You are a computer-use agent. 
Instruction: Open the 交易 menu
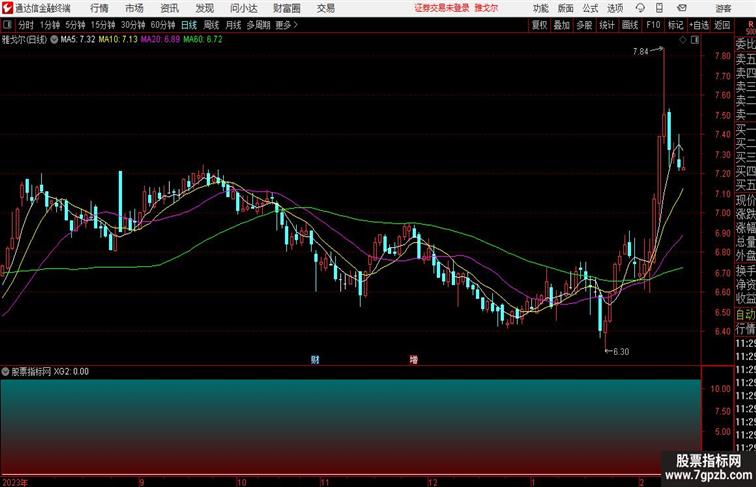pyautogui.click(x=325, y=8)
